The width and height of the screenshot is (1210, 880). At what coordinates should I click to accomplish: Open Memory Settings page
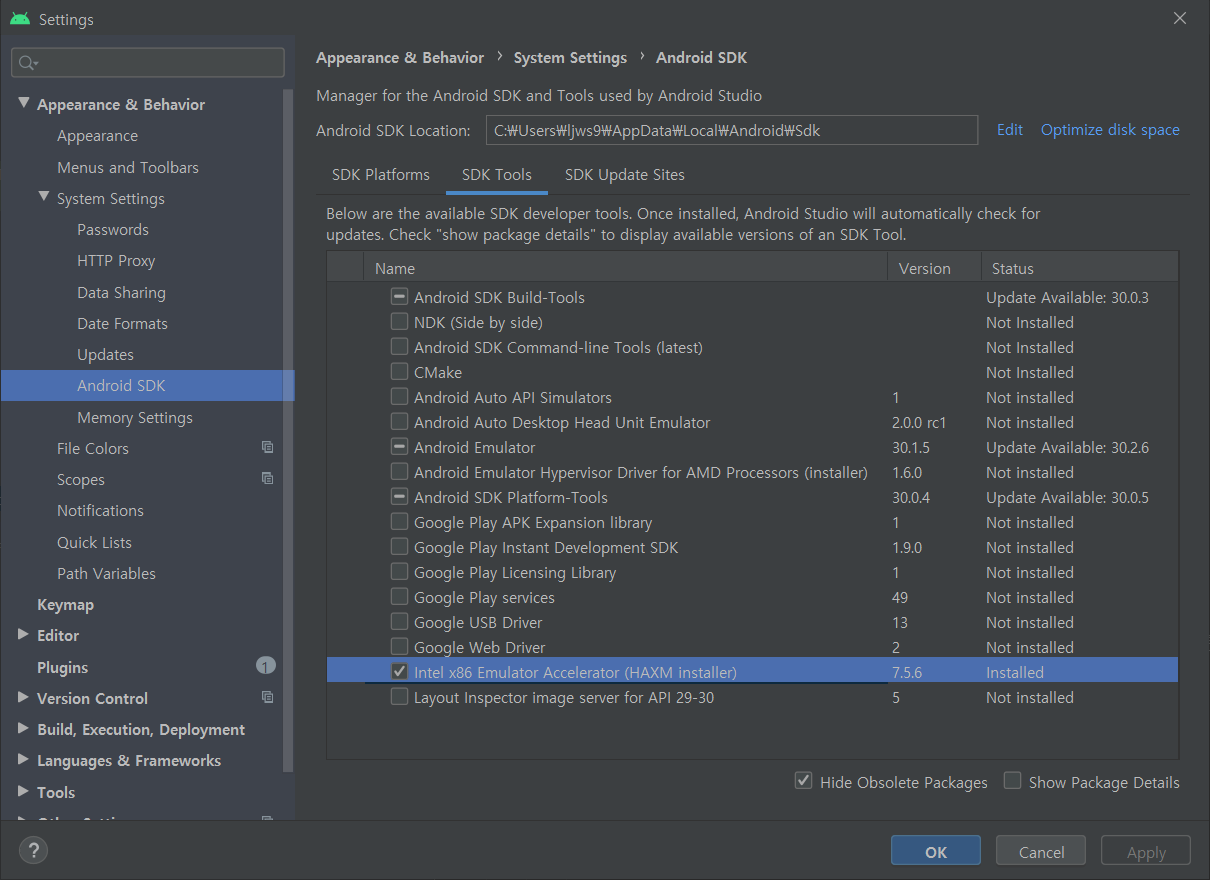(135, 417)
